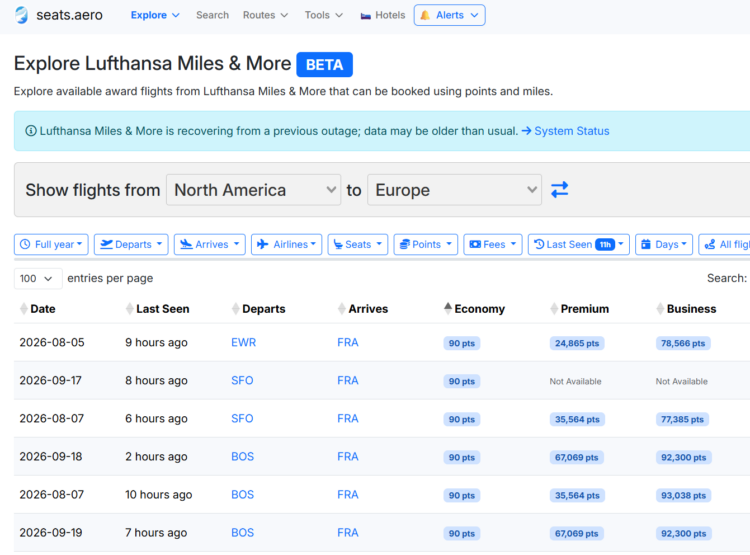Image resolution: width=750 pixels, height=555 pixels.
Task: Click the seats.aero logo icon
Action: [x=22, y=15]
